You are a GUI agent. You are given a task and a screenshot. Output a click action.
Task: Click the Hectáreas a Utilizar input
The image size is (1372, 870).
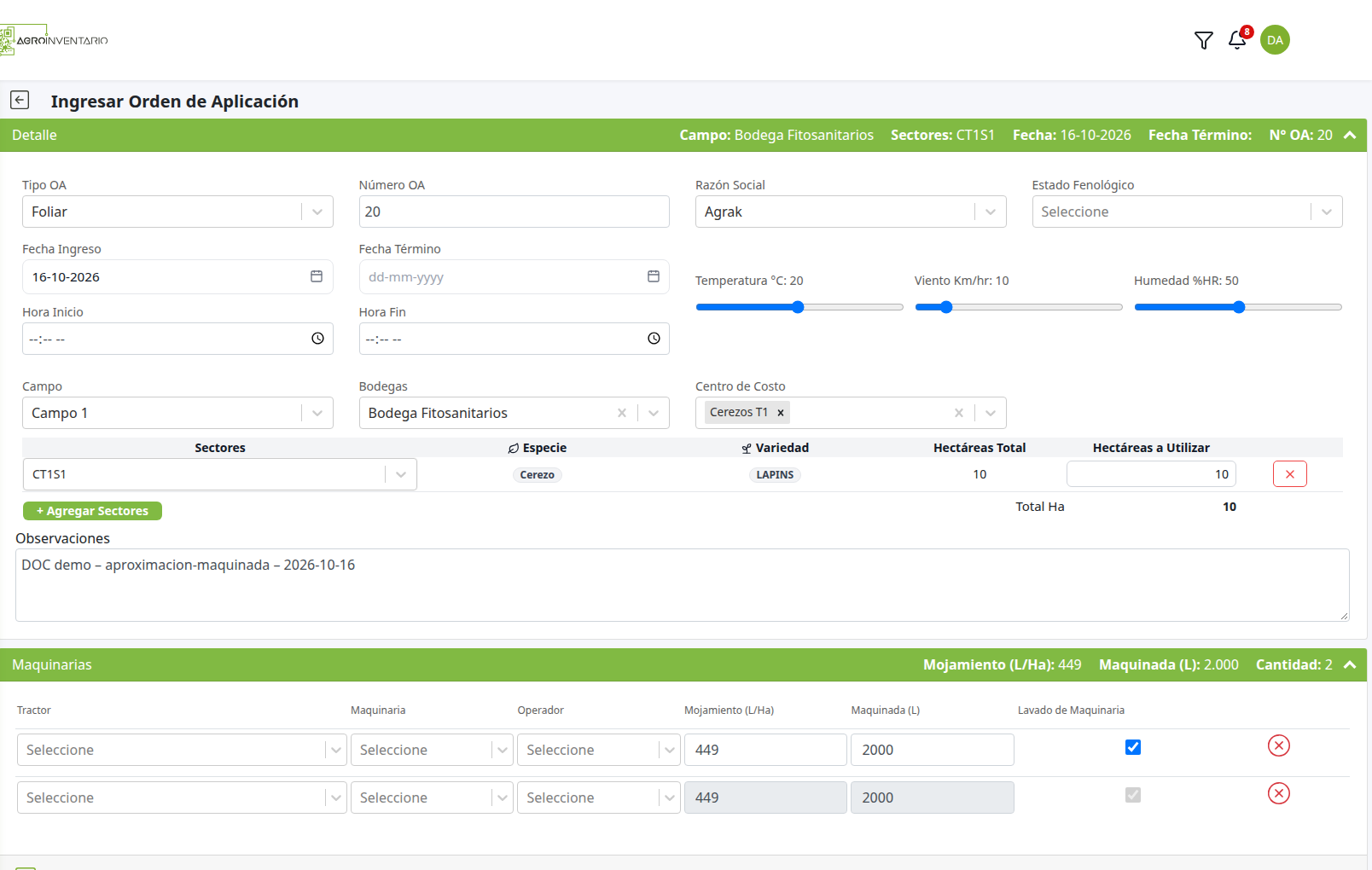(1151, 474)
